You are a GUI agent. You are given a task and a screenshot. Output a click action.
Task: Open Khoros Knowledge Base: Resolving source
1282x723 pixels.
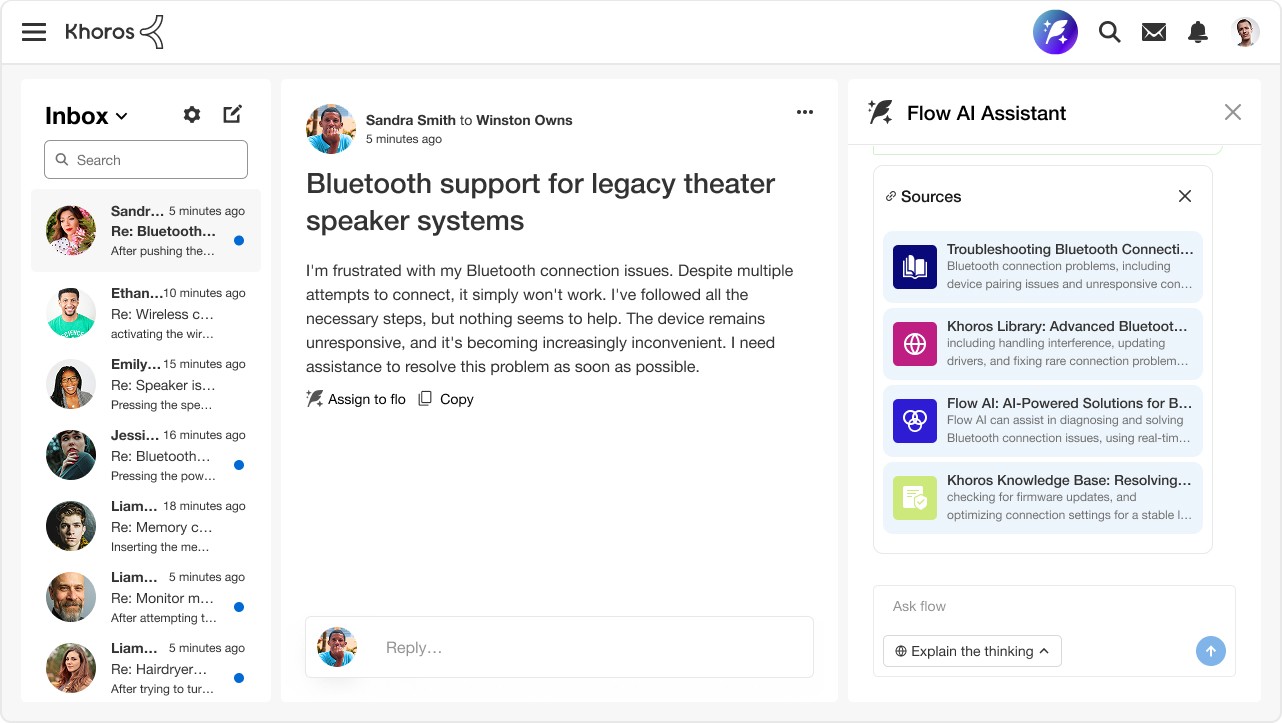1043,498
